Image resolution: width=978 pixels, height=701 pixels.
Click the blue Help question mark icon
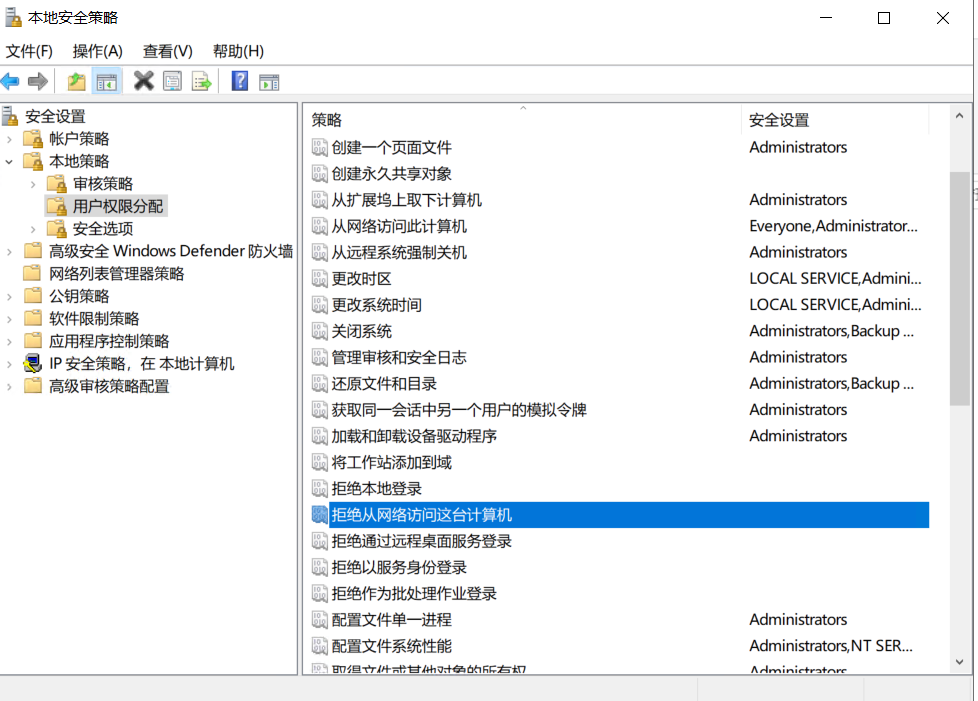[240, 81]
